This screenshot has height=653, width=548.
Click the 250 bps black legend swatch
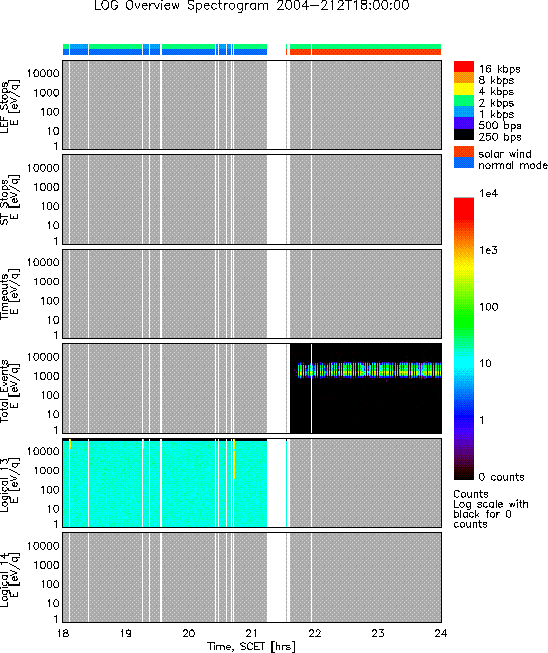click(464, 135)
